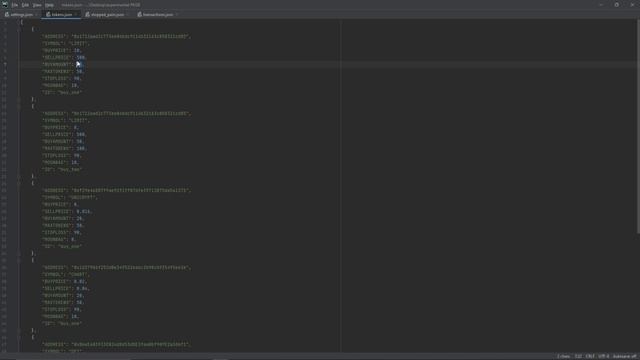Click the BUYPRICE value 10
This screenshot has width=640, height=360.
point(76,51)
